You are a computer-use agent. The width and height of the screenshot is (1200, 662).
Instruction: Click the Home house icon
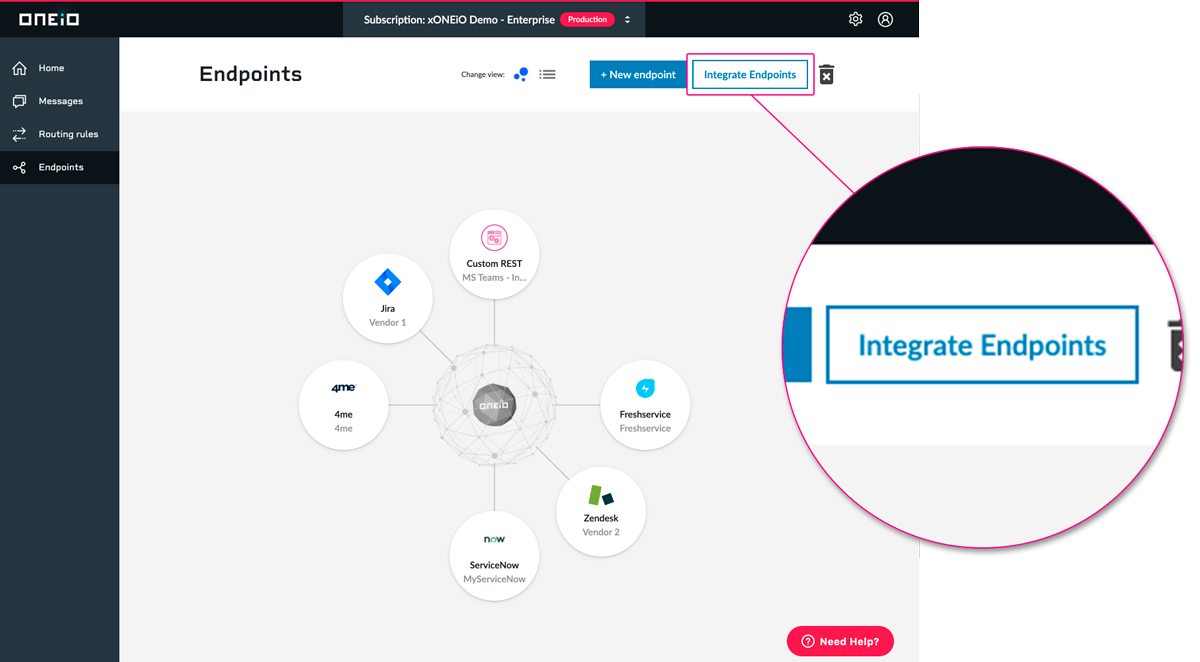[19, 68]
